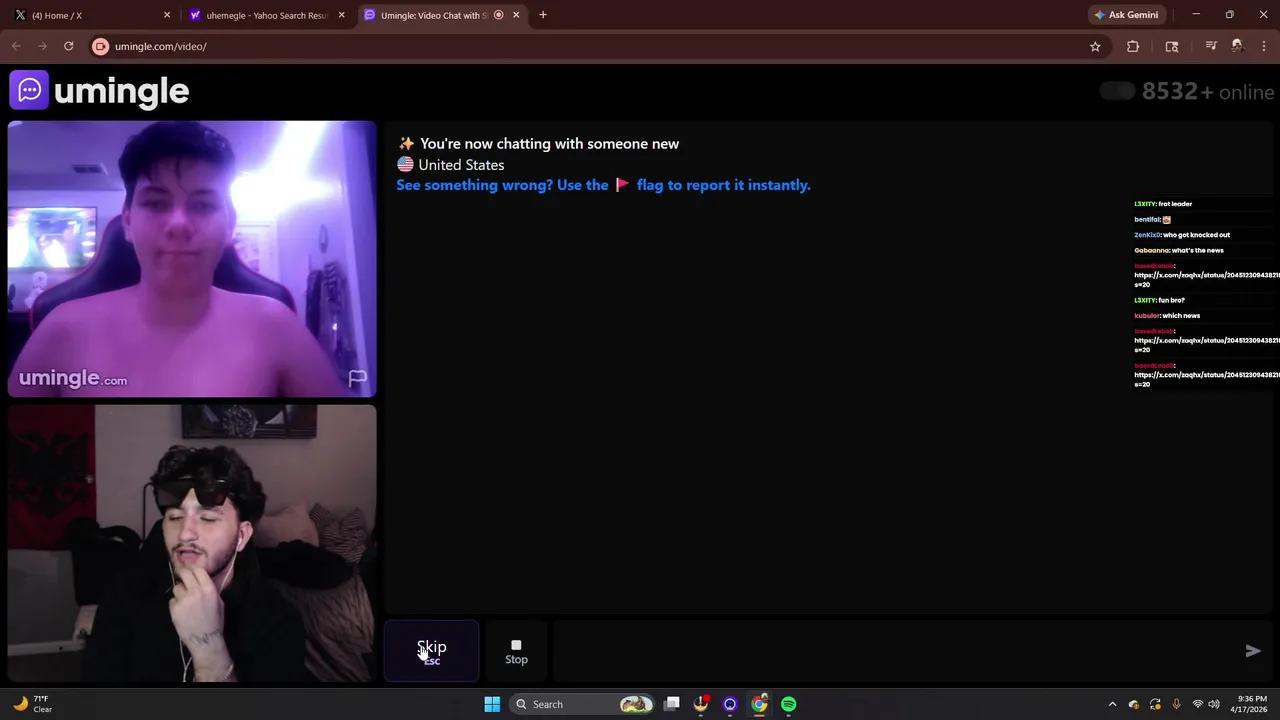
Task: Open the Wi-Fi network tray icon
Action: pos(1198,704)
